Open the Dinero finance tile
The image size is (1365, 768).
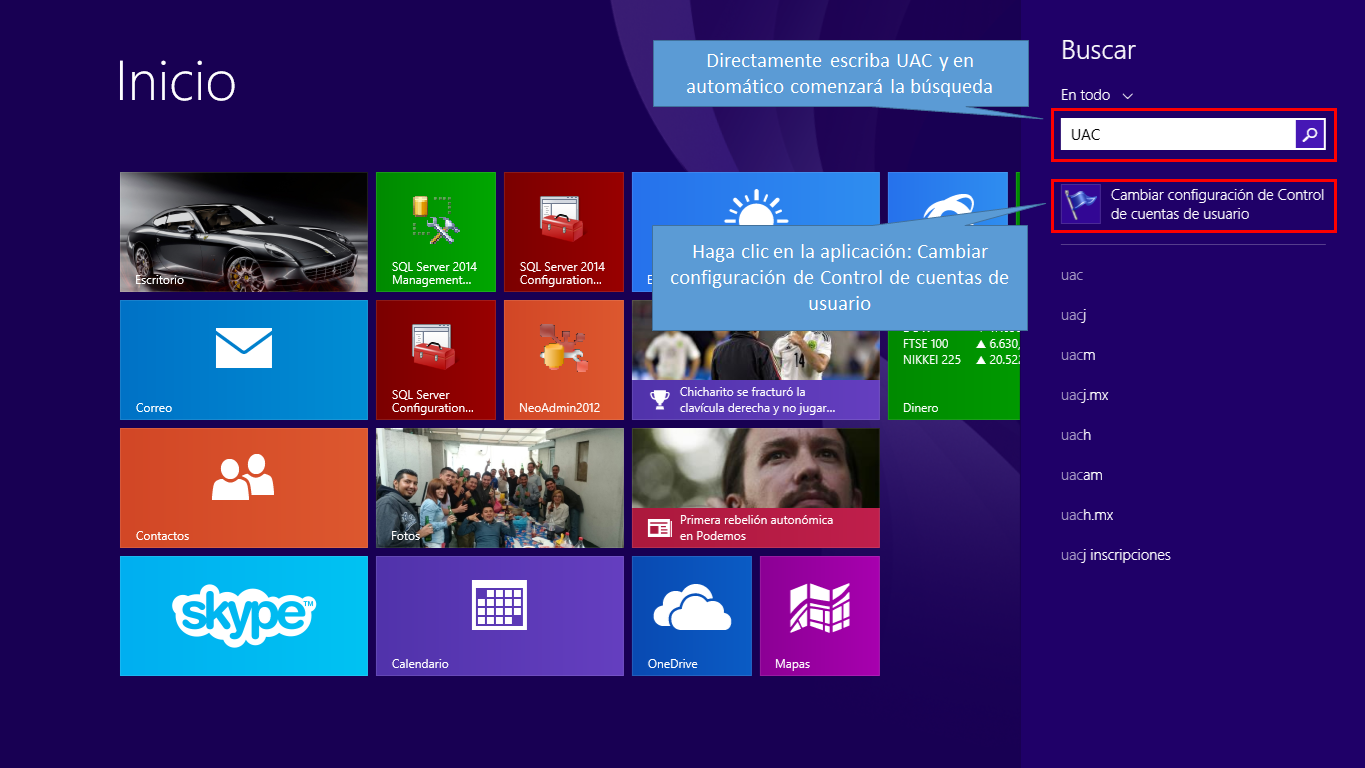(954, 375)
